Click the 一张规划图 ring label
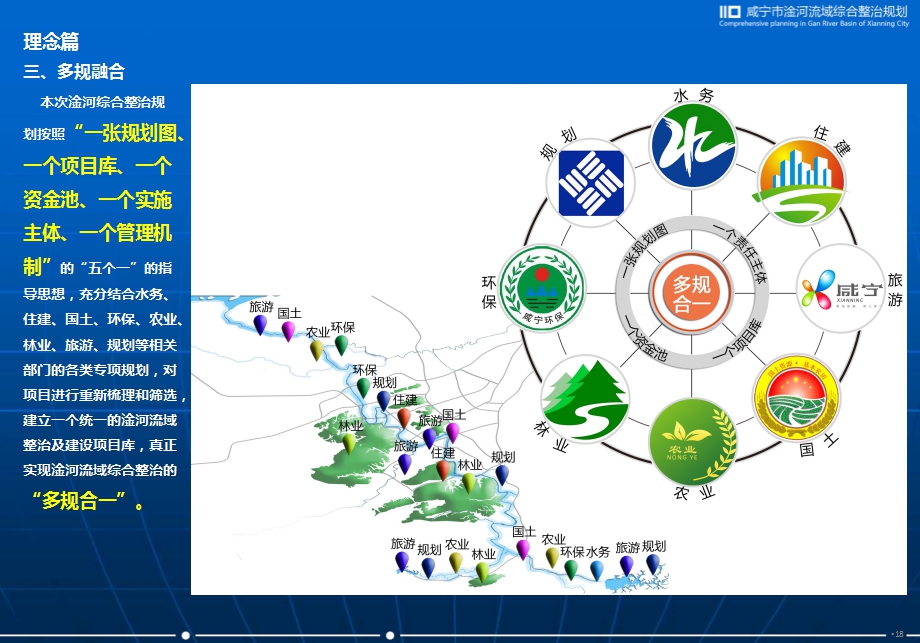 [x=645, y=250]
